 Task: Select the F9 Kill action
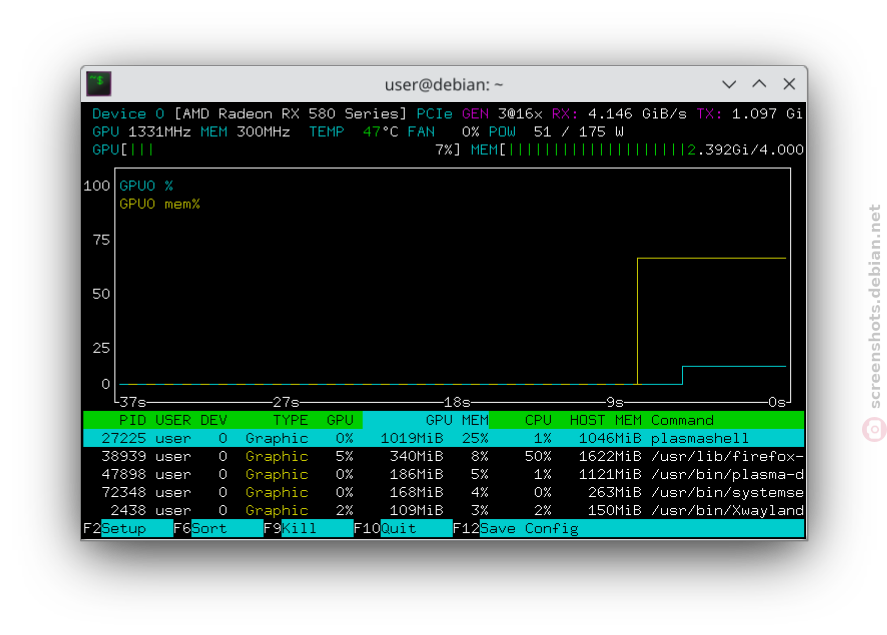pos(308,529)
